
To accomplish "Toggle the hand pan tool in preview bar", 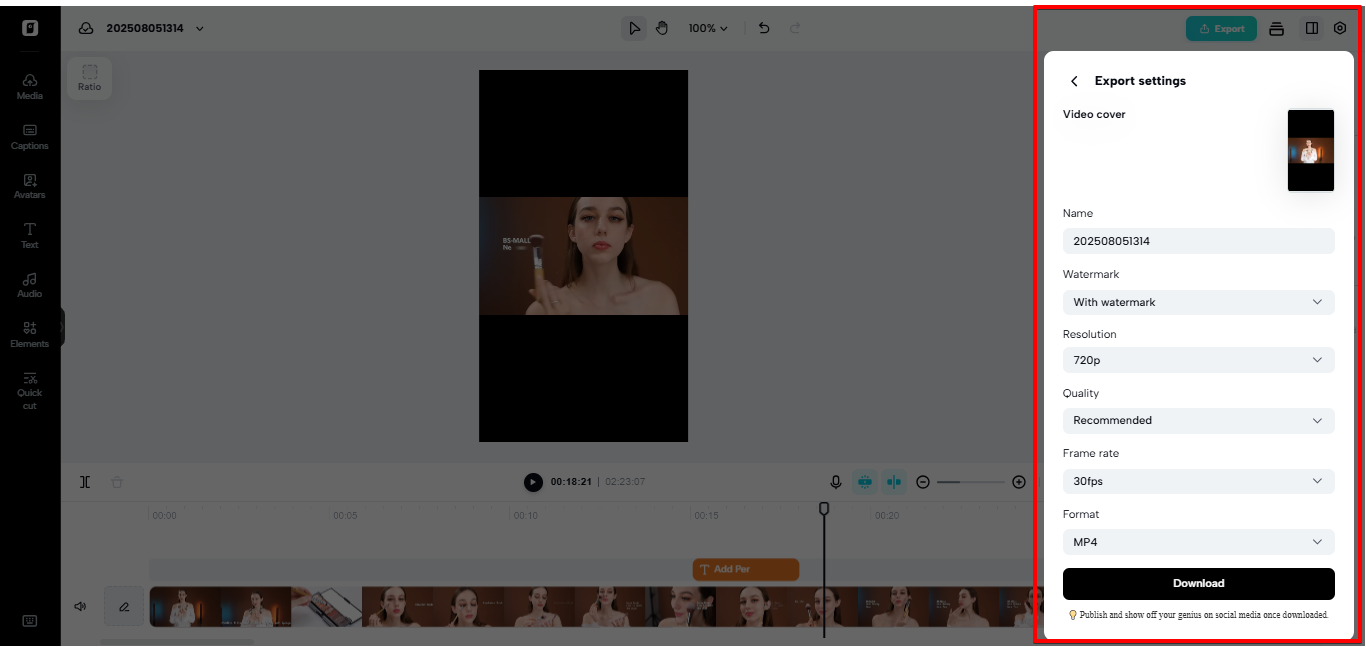I will pyautogui.click(x=662, y=28).
